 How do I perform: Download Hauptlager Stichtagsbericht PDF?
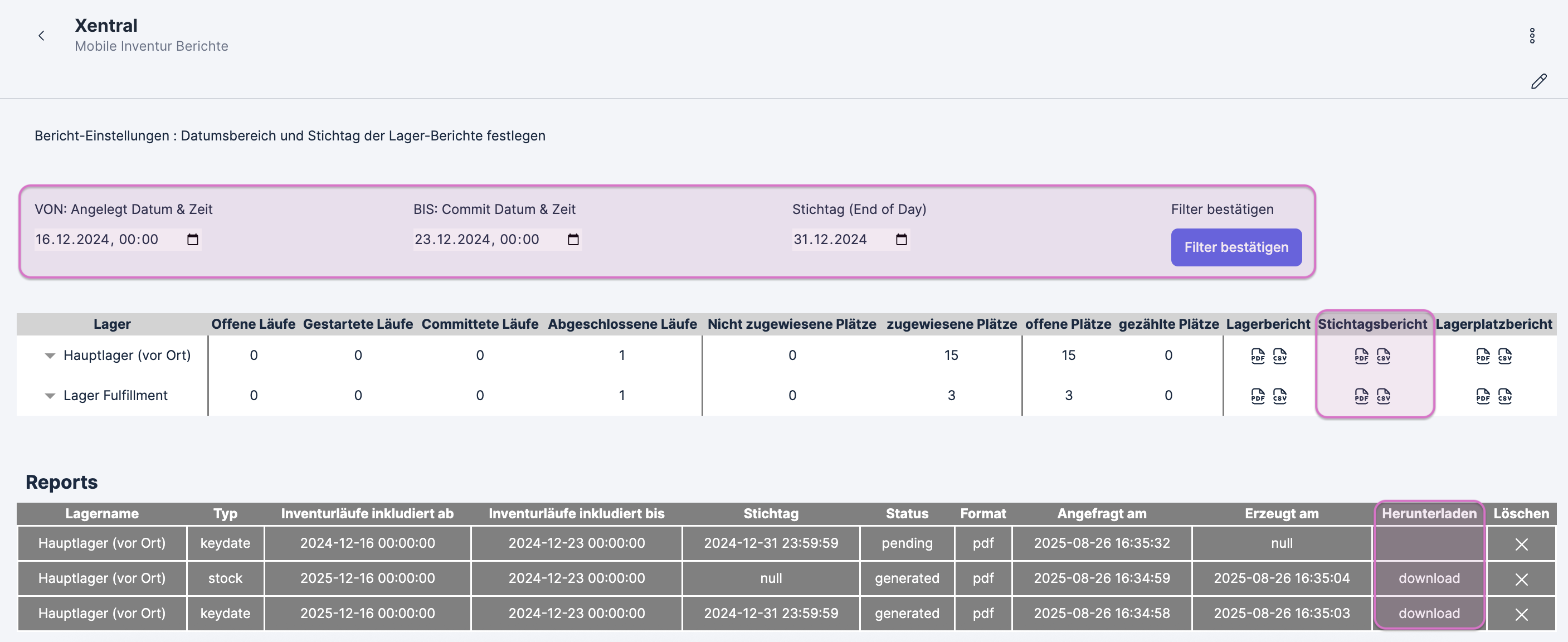1361,356
